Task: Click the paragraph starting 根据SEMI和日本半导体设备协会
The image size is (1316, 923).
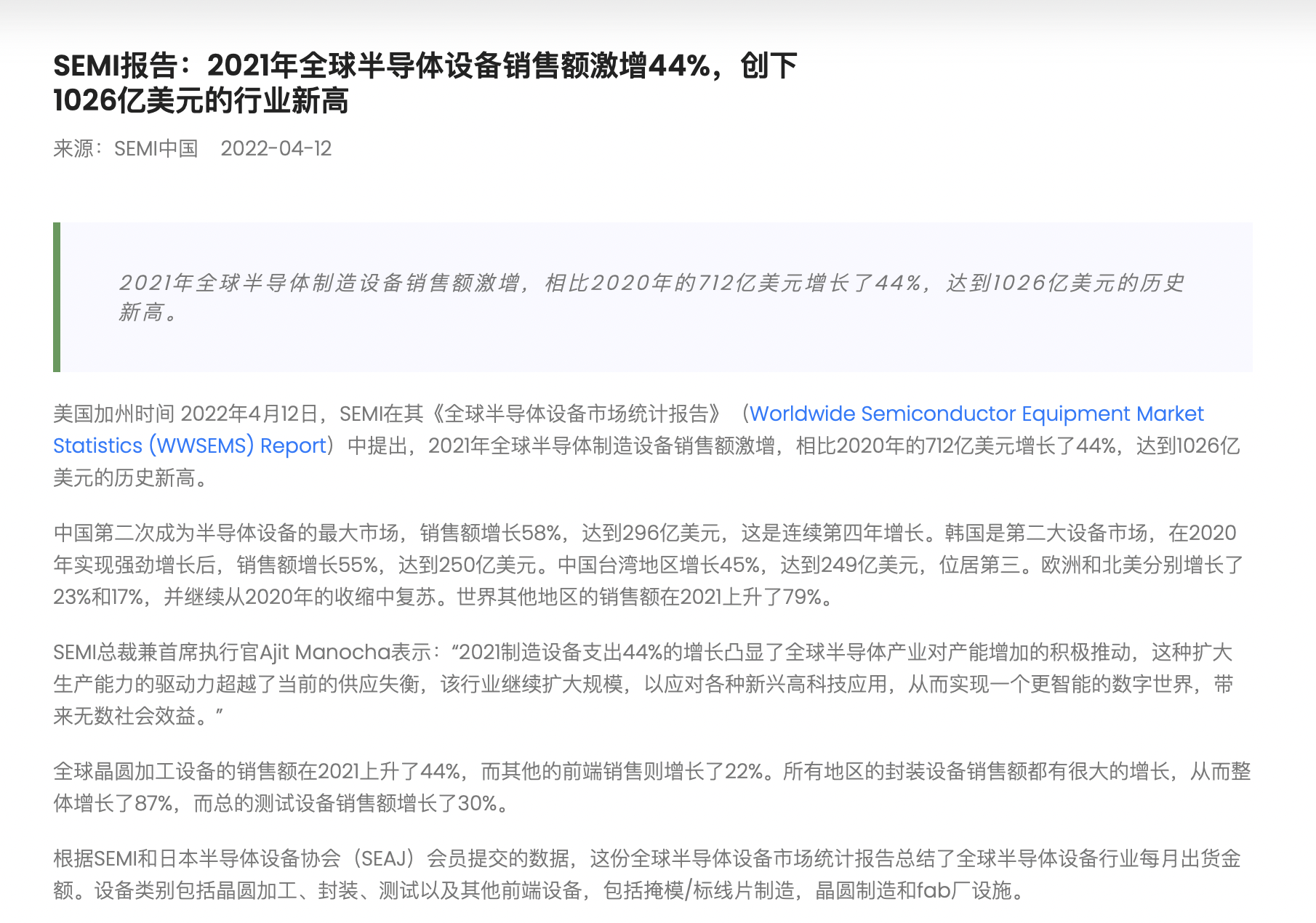Action: [x=647, y=874]
